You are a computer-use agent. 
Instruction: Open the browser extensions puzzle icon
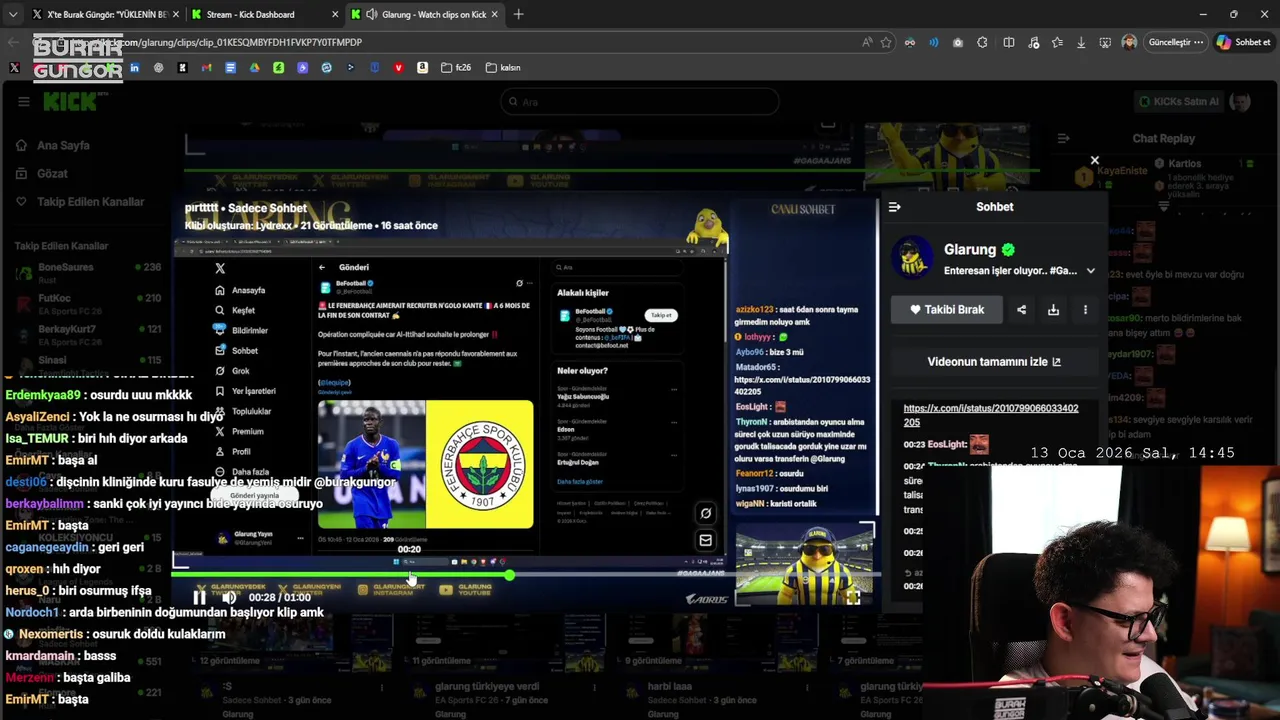983,42
